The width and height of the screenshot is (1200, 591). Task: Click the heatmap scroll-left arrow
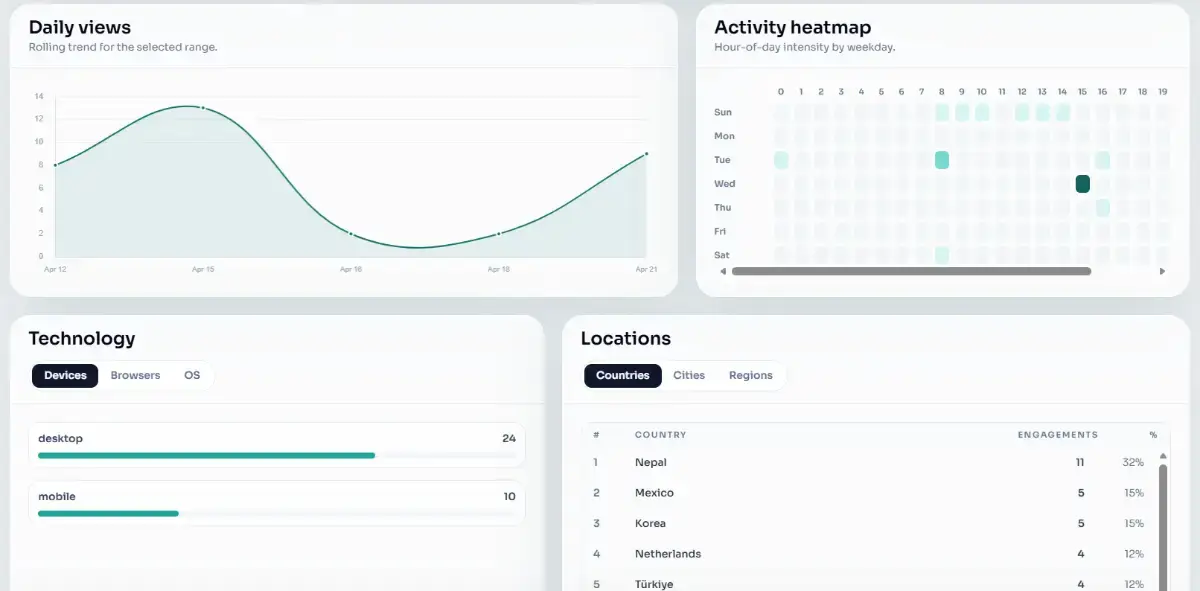coord(723,271)
